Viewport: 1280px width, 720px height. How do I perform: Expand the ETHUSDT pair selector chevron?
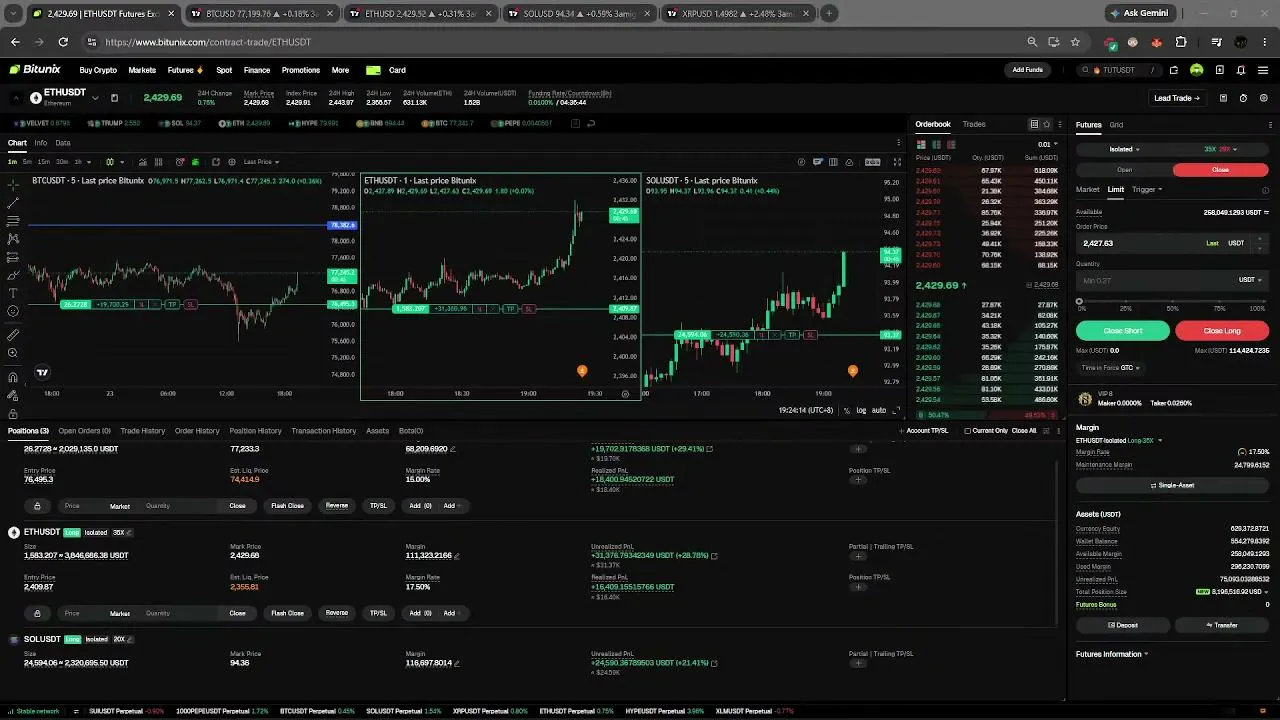[x=95, y=98]
